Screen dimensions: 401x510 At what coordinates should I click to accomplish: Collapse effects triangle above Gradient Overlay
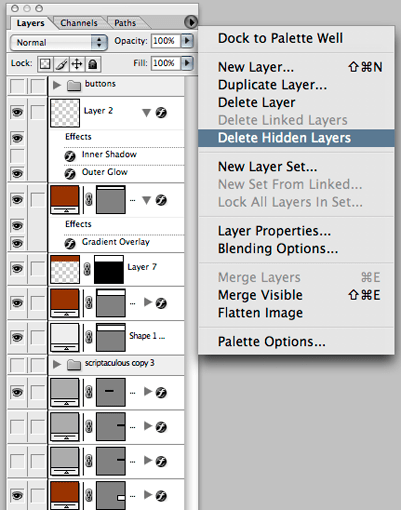pos(146,200)
